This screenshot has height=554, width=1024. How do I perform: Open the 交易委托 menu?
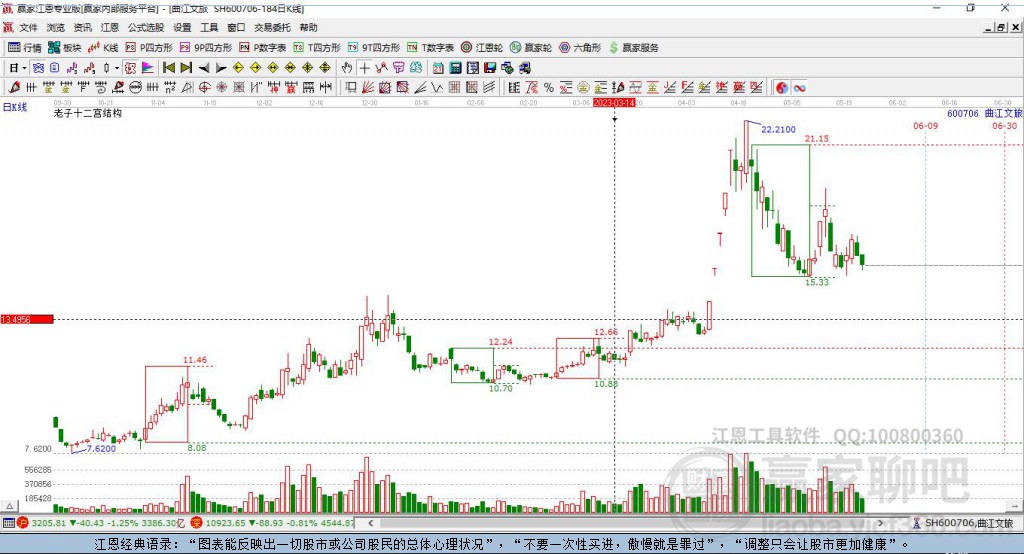272,27
